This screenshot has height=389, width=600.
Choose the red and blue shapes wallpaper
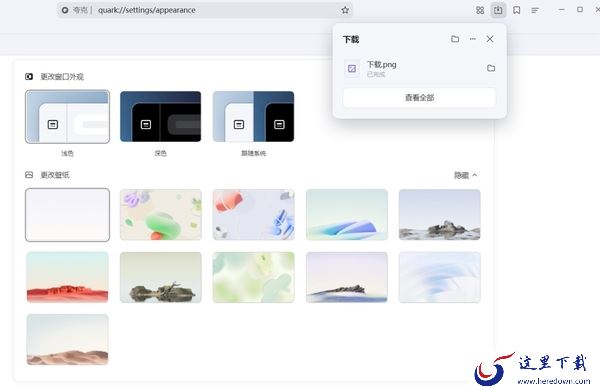[x=254, y=215]
